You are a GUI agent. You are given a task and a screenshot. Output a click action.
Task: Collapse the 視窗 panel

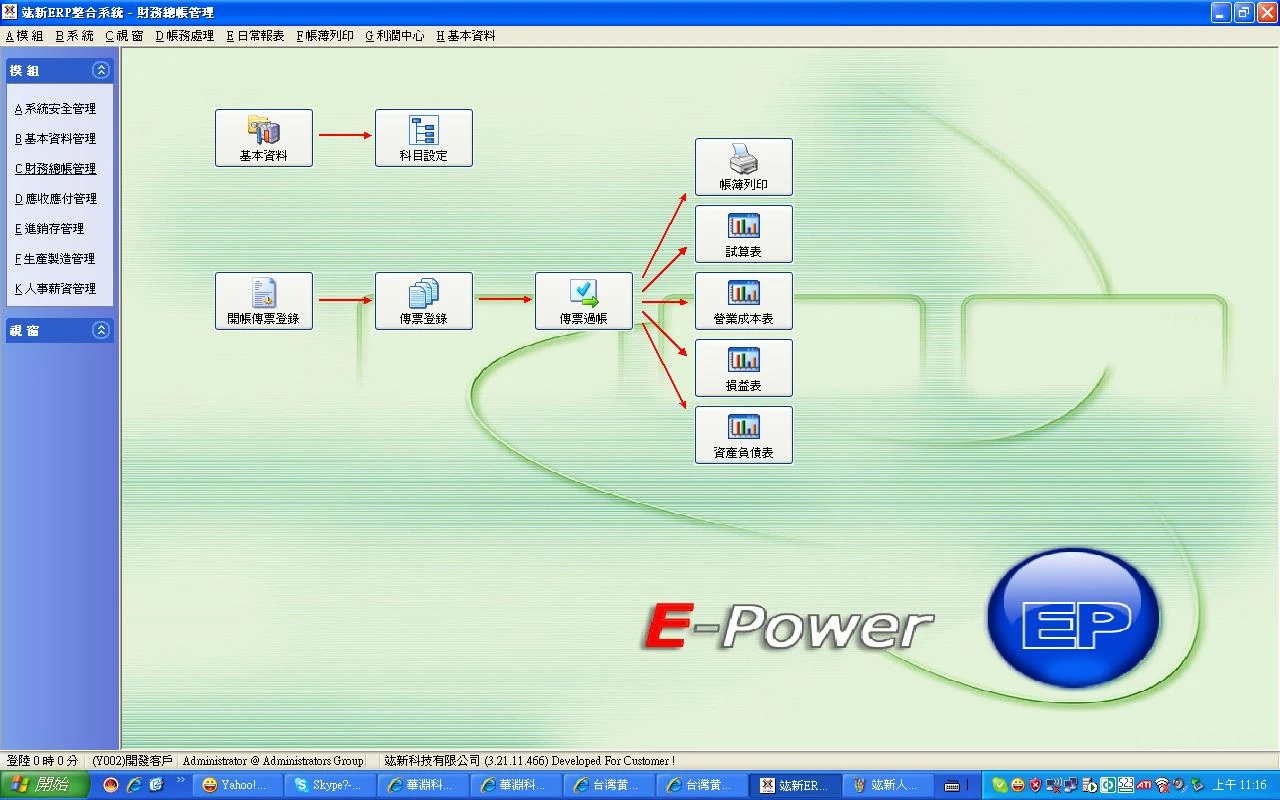point(101,330)
